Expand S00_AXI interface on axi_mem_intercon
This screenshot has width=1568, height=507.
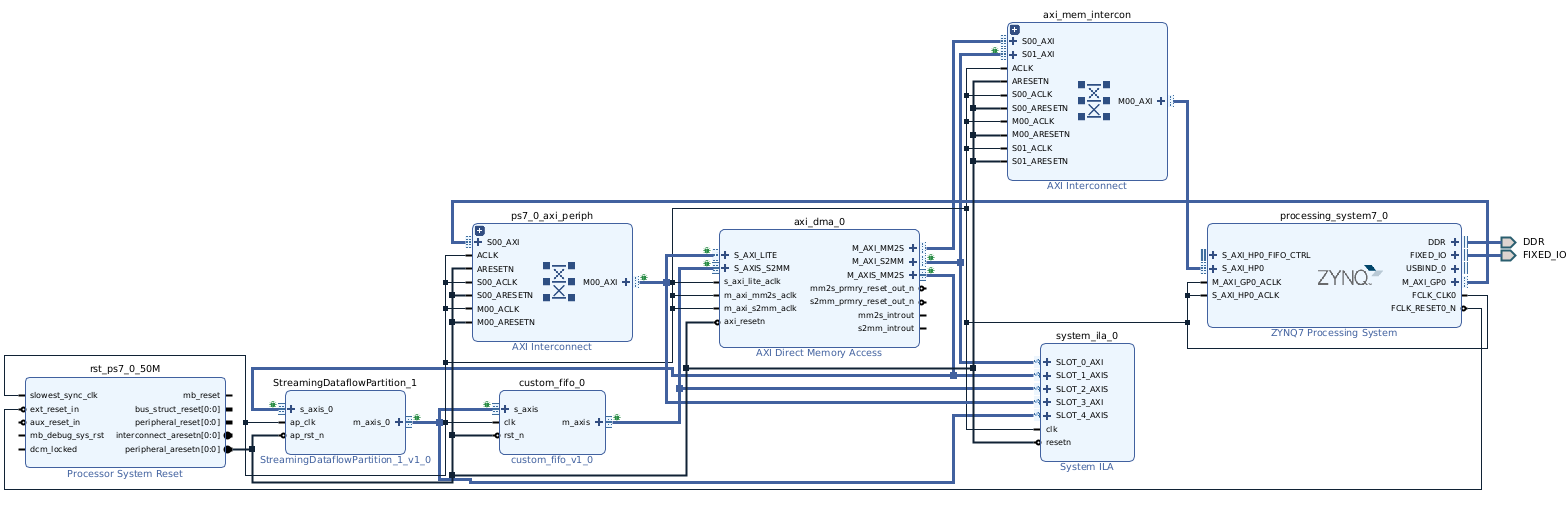[x=1013, y=41]
